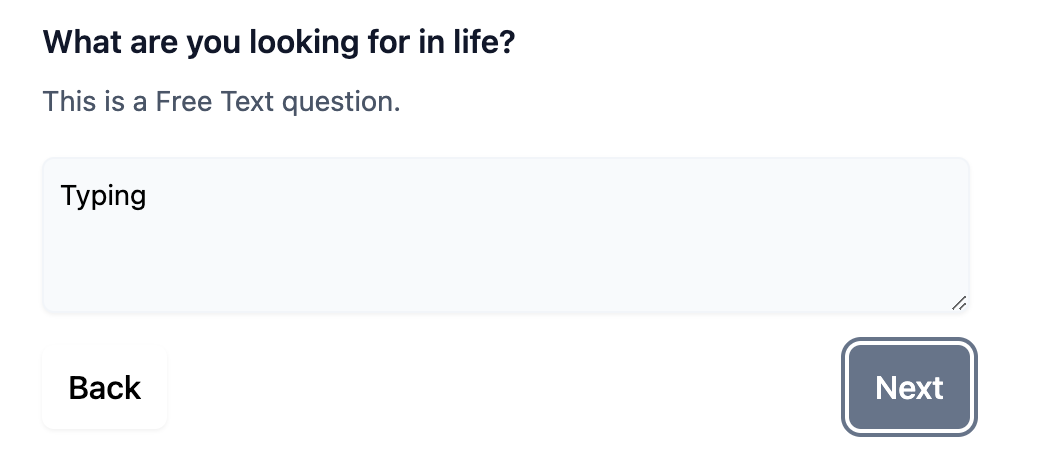Click the text 'This is a Free Text'
Screen dimensions: 1046x474
159,102
